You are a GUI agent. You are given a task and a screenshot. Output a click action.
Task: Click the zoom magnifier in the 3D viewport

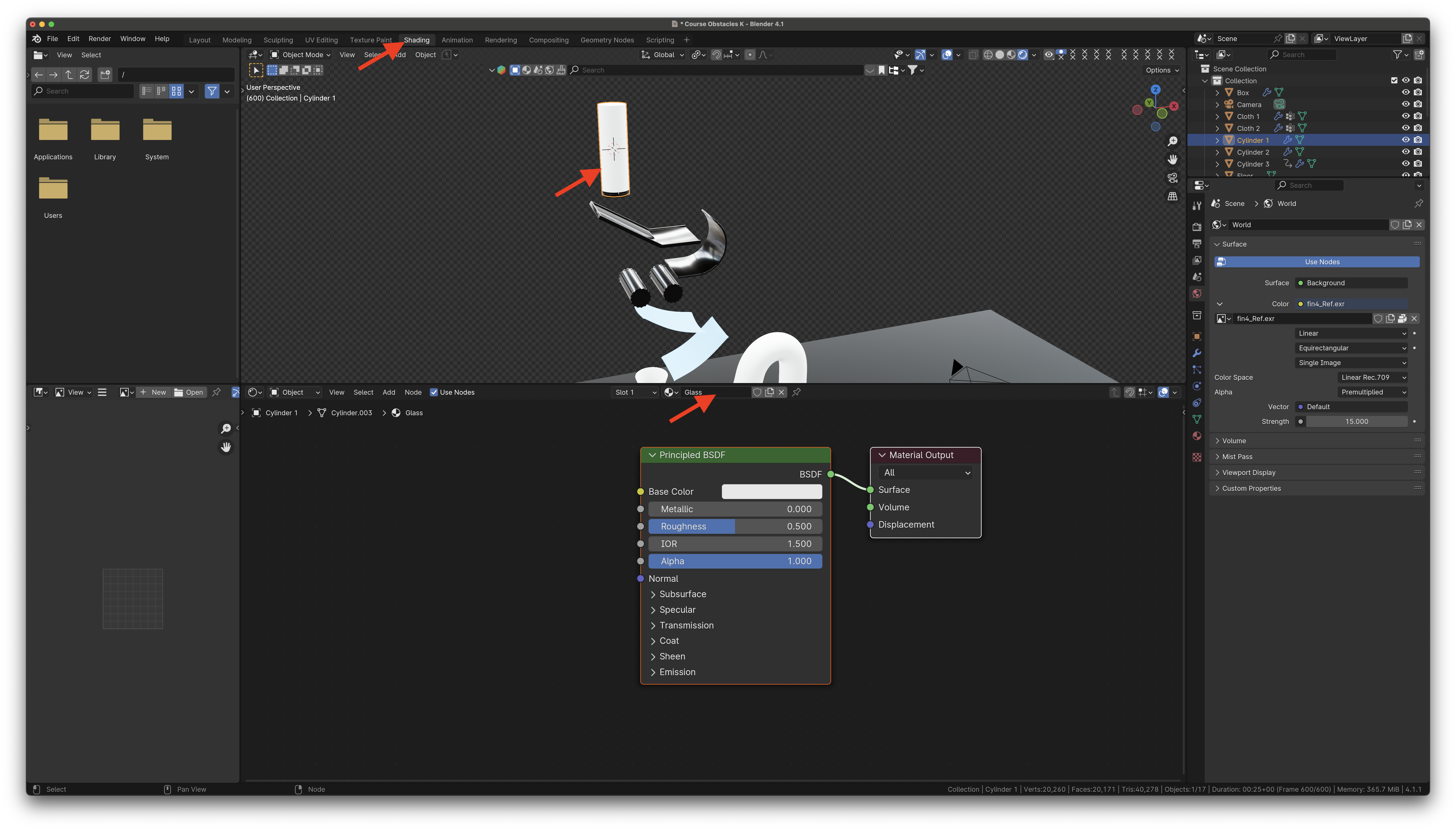click(x=1172, y=141)
